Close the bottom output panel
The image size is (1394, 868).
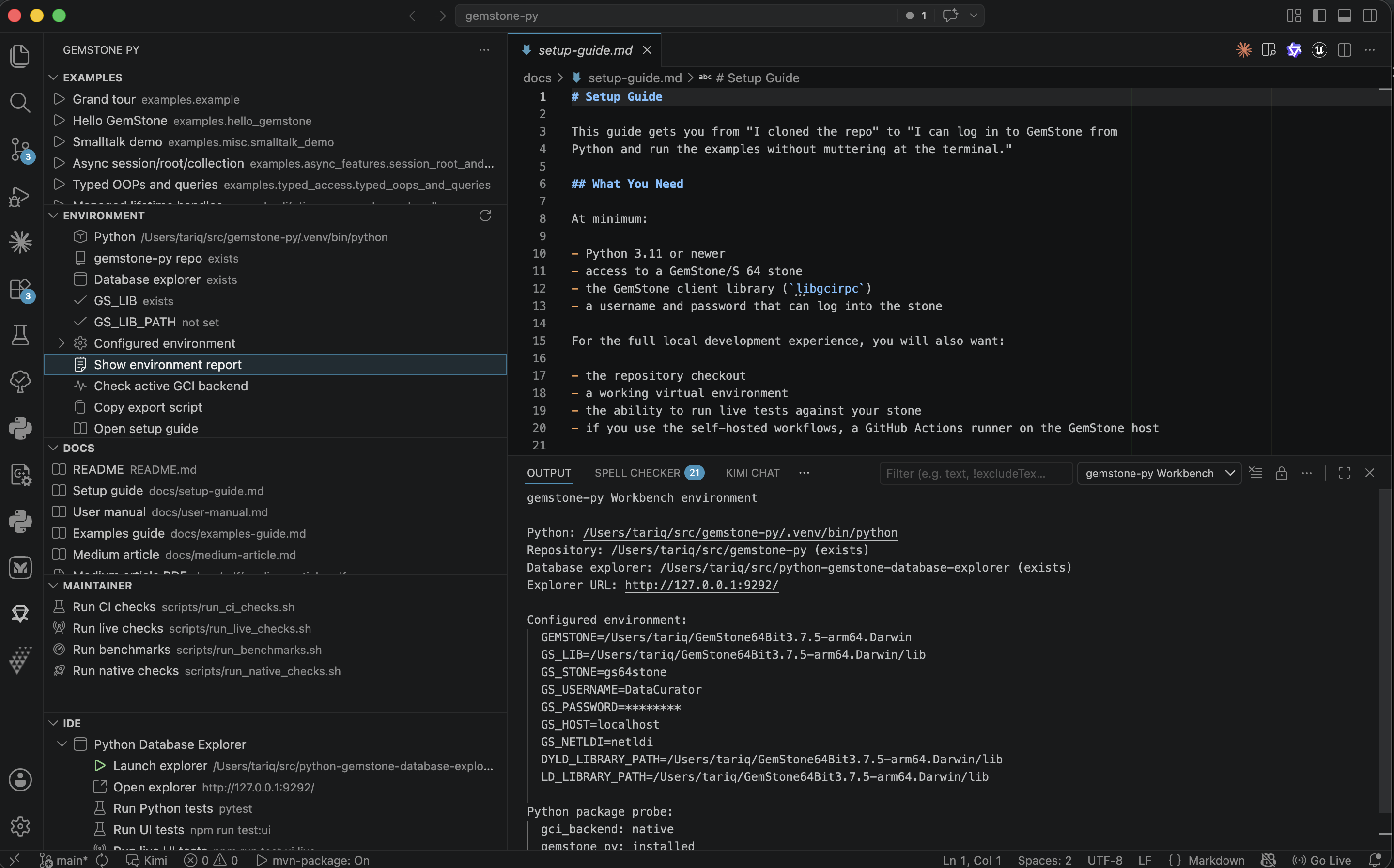[1370, 473]
